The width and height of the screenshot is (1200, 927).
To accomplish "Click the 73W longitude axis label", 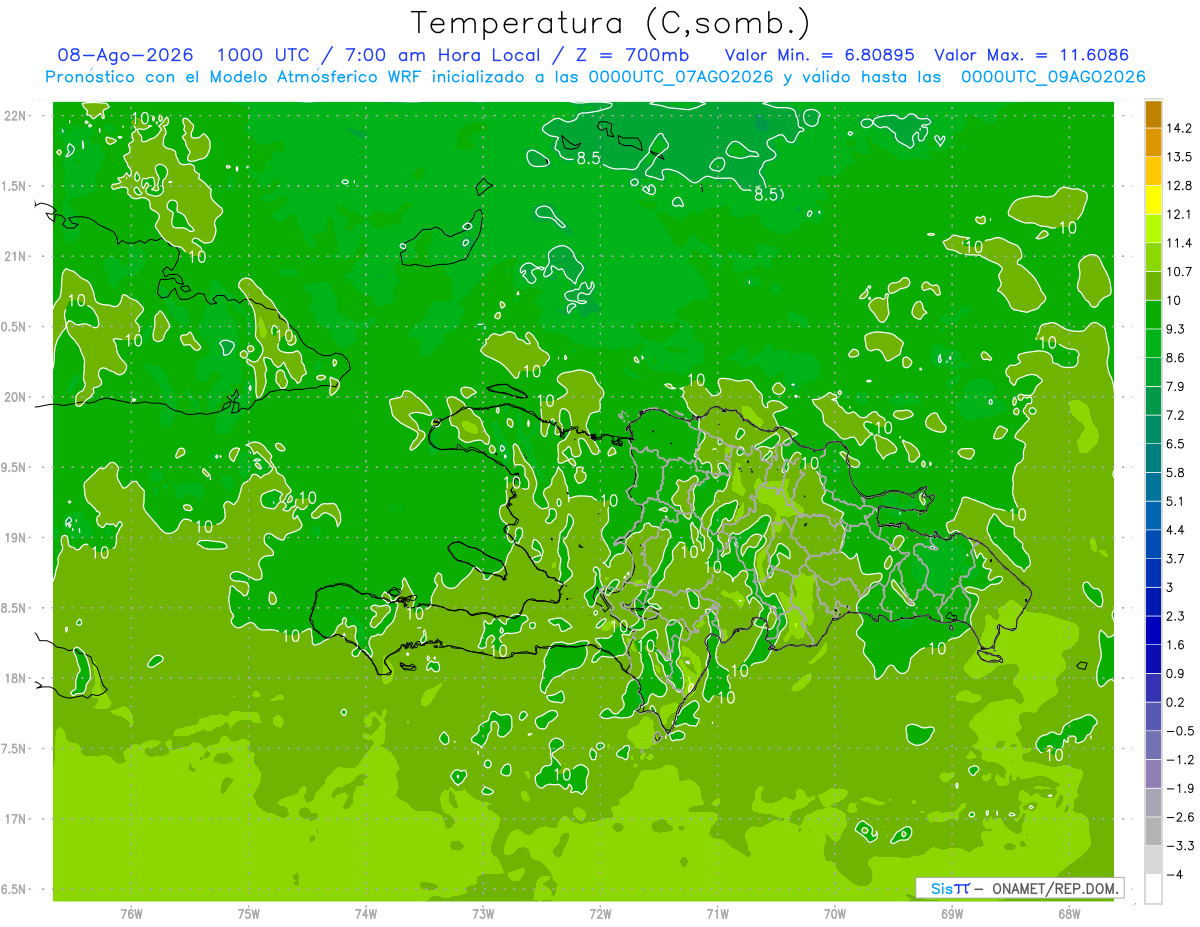I will point(483,914).
